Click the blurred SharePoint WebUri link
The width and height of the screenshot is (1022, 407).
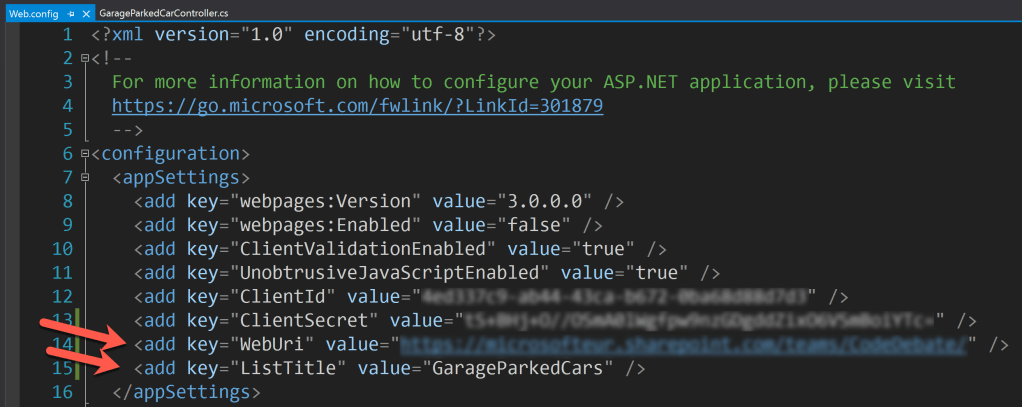coord(686,345)
